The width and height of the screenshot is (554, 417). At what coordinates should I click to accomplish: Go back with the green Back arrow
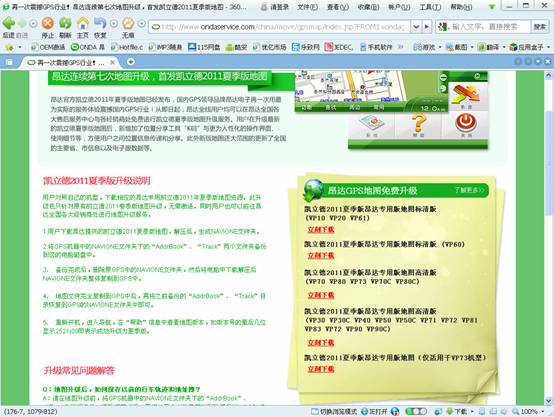pos(9,24)
